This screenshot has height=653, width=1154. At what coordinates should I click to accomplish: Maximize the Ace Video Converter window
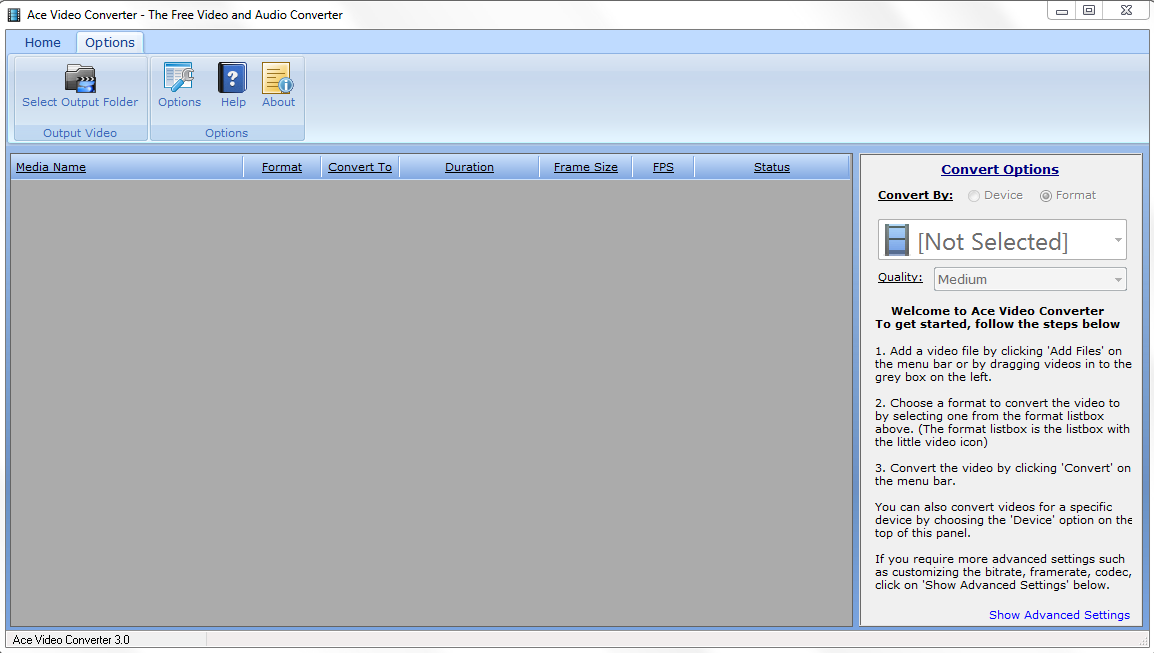click(x=1089, y=10)
